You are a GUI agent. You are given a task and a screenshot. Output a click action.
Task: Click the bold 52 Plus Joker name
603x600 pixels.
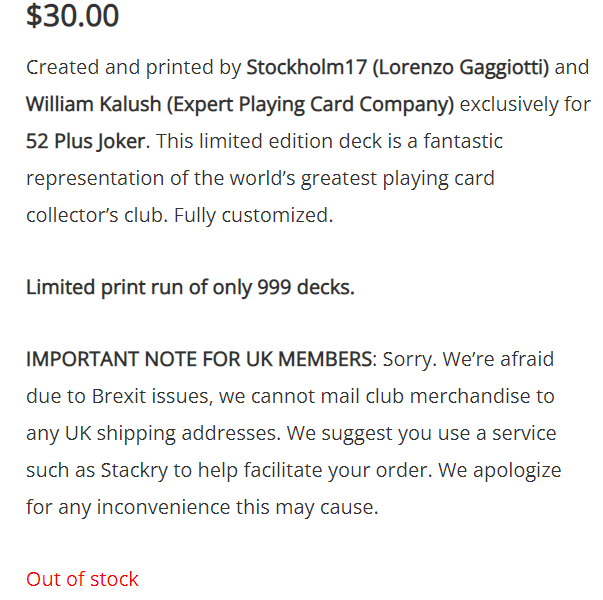[x=86, y=141]
